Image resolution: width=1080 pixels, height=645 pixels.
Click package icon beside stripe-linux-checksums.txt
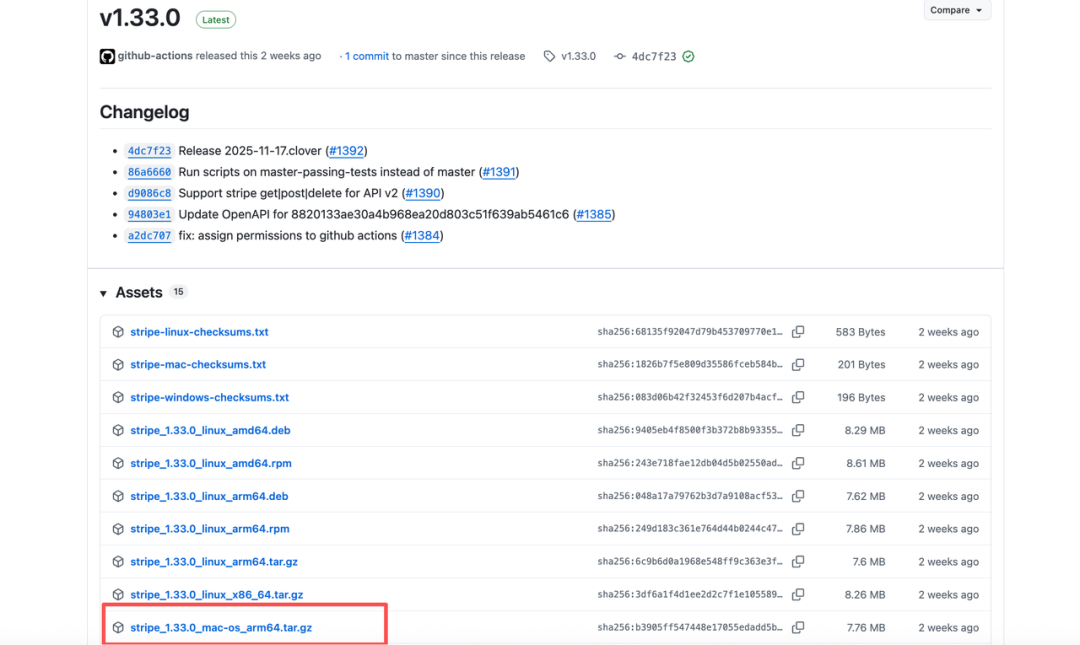(x=118, y=332)
